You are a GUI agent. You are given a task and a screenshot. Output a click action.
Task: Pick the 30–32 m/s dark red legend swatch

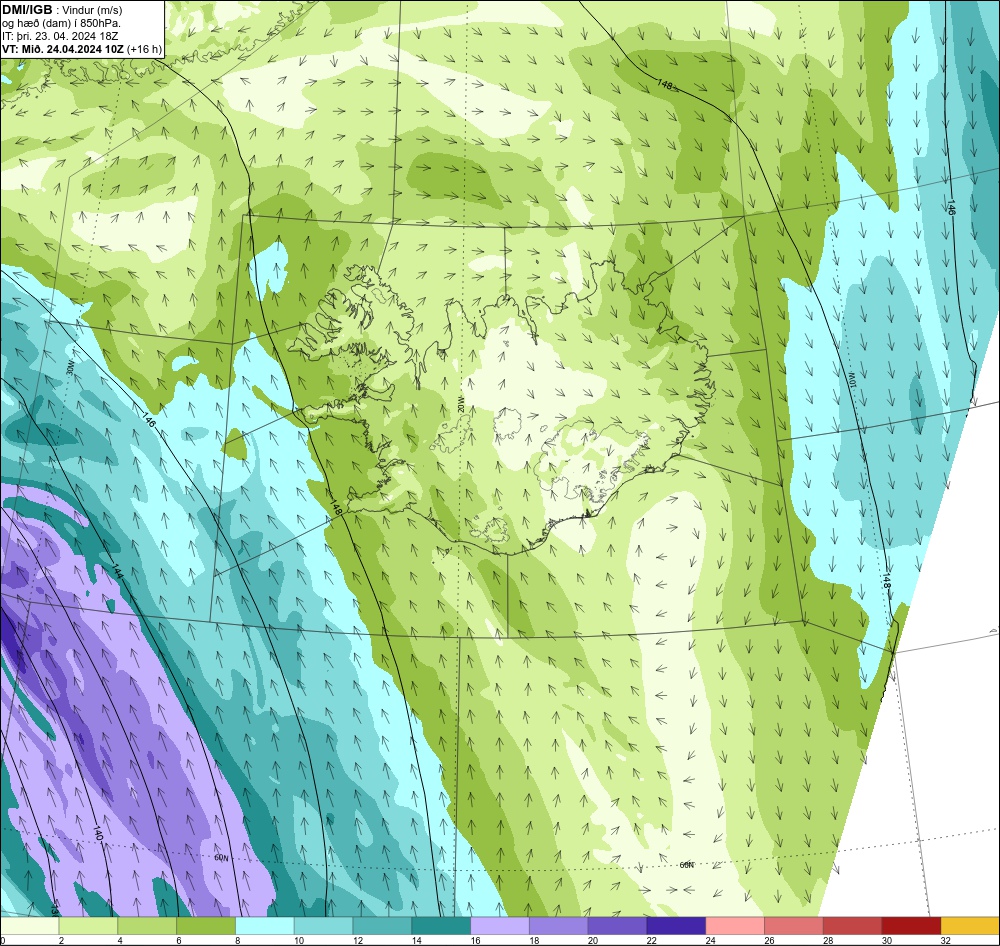coord(911,925)
